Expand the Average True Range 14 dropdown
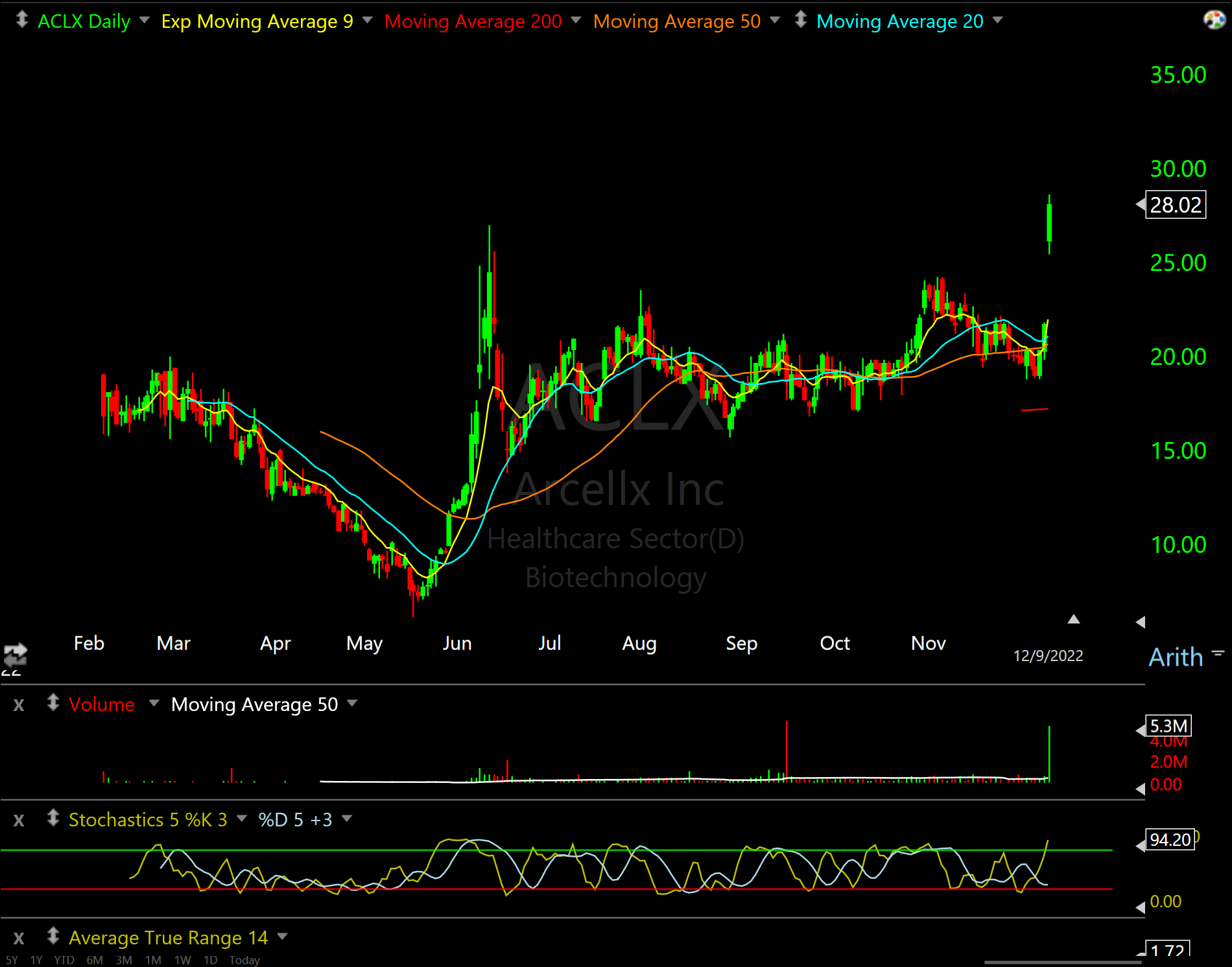Screen dimensions: 1232x967 (282, 937)
